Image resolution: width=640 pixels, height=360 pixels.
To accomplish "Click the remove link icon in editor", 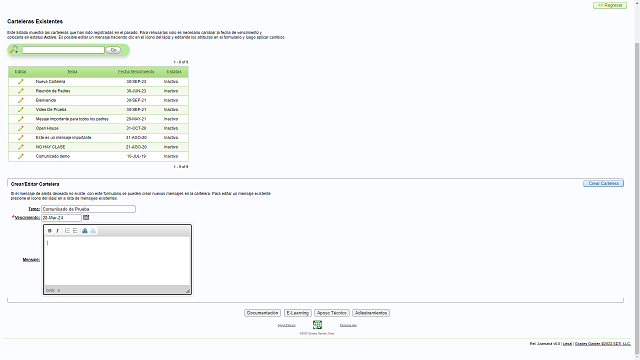I will (x=93, y=231).
